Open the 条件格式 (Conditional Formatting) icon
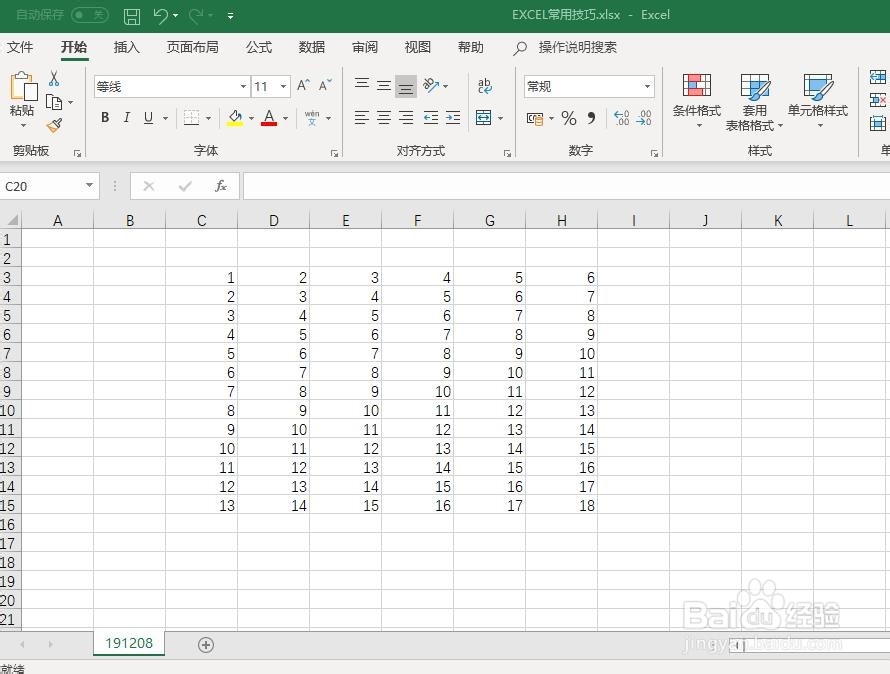Image resolution: width=890 pixels, height=674 pixels. pos(696,95)
